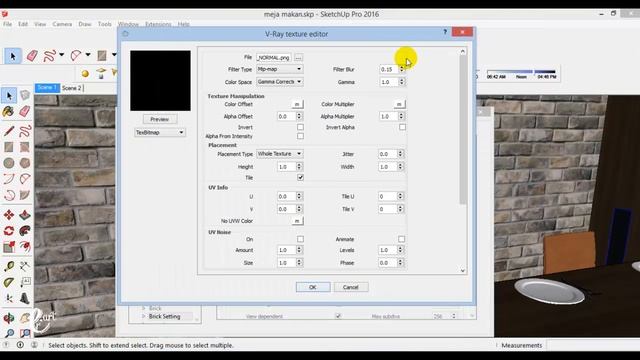Switch to the Scene 2 tab
This screenshot has height=360, width=640.
pyautogui.click(x=72, y=88)
